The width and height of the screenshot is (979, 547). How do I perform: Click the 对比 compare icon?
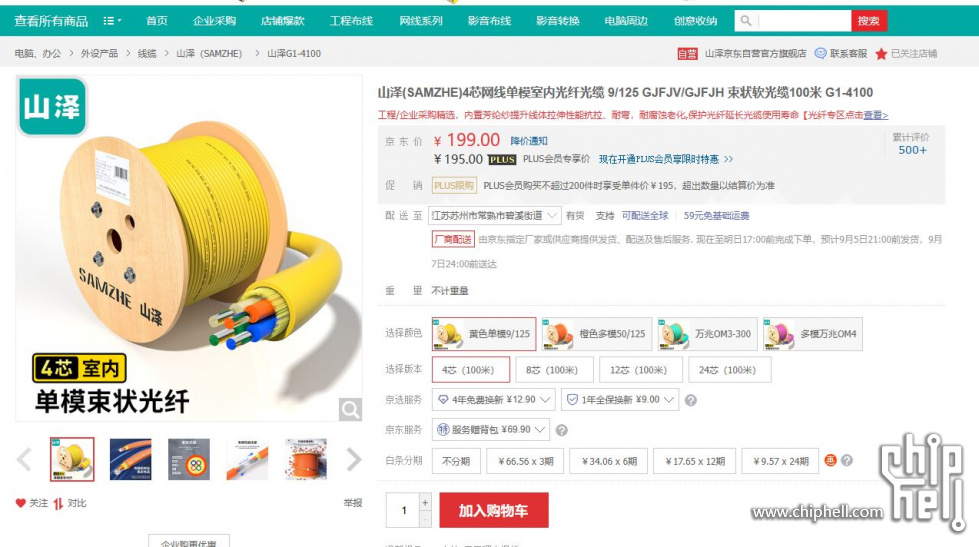pyautogui.click(x=58, y=503)
